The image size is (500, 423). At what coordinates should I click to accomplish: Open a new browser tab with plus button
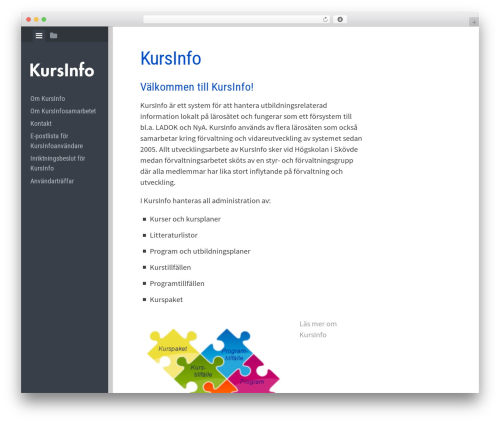click(x=474, y=22)
